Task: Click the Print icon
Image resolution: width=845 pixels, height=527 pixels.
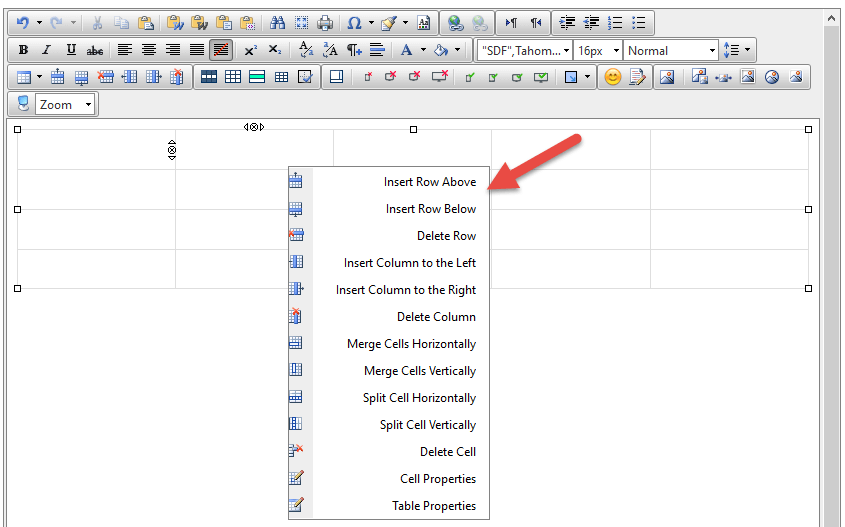Action: click(x=325, y=22)
